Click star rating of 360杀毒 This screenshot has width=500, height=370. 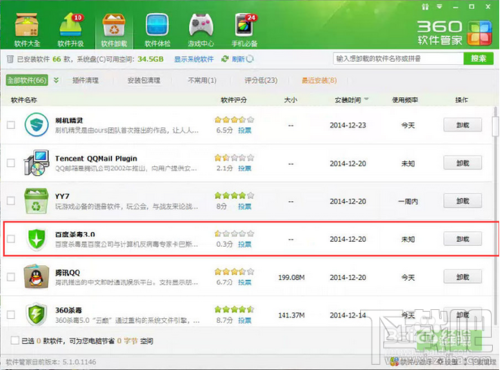(x=234, y=310)
